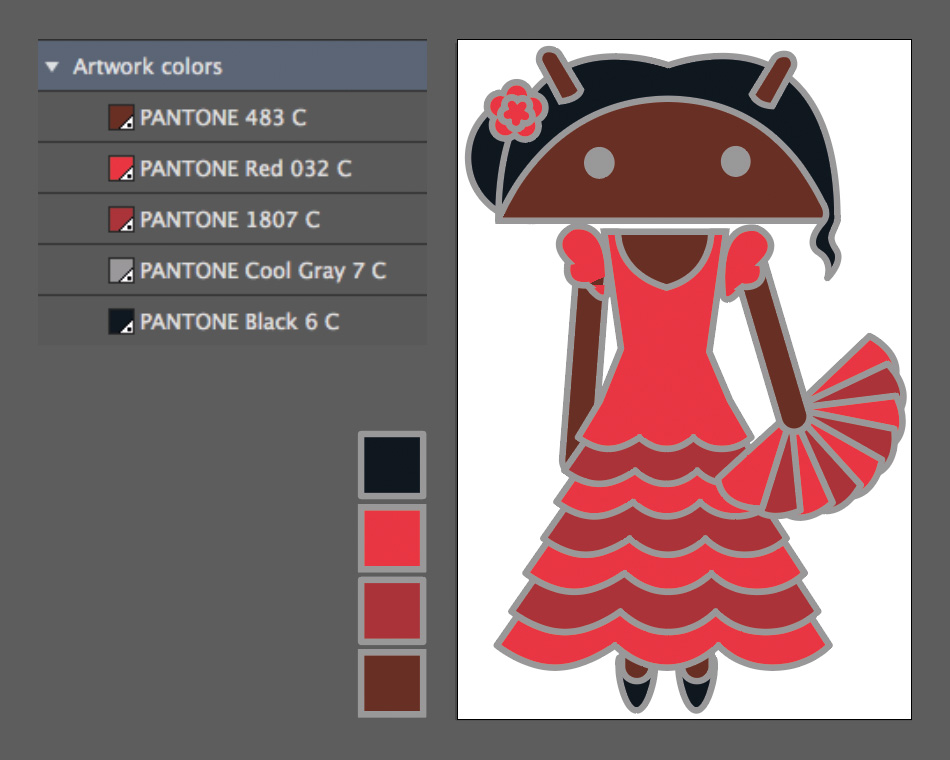Select the bright red square palette swatch
The height and width of the screenshot is (760, 950).
pos(392,538)
